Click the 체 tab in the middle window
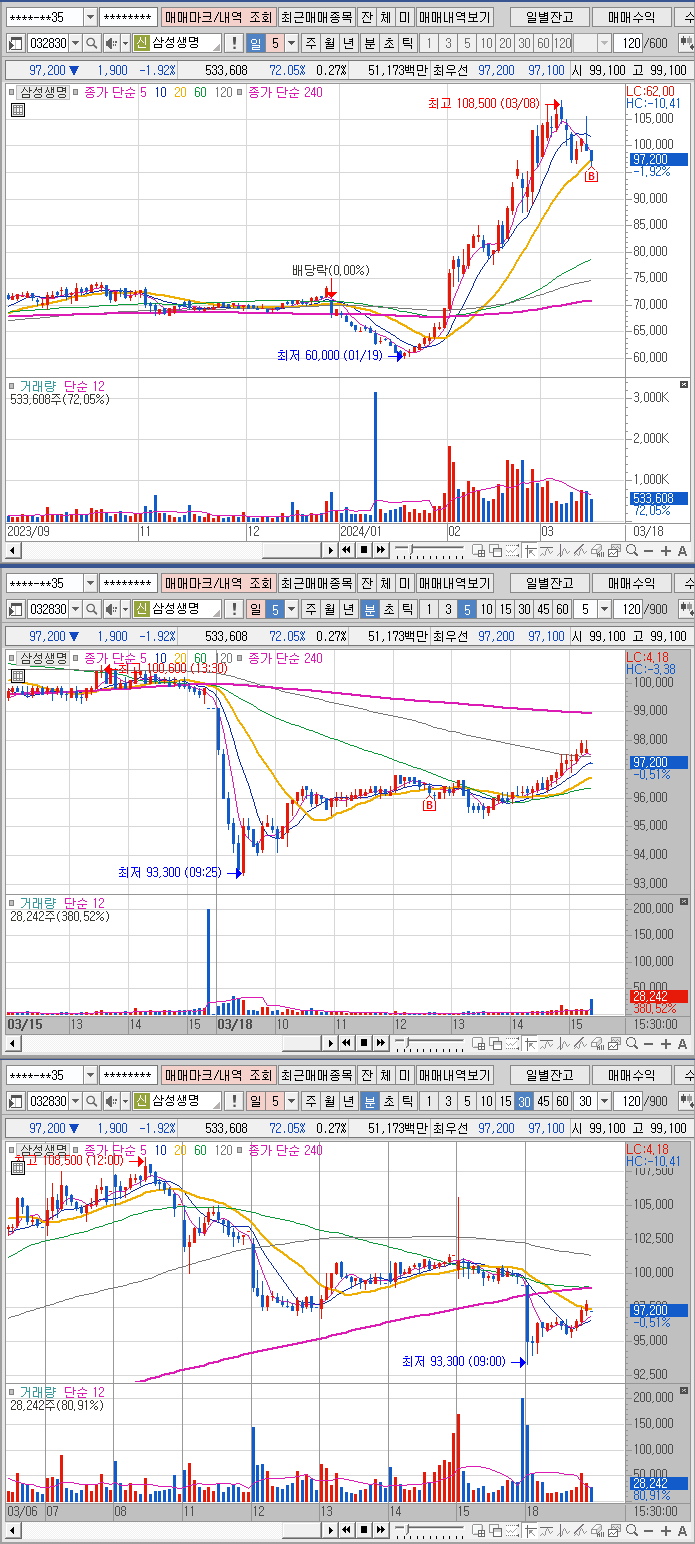 click(385, 582)
